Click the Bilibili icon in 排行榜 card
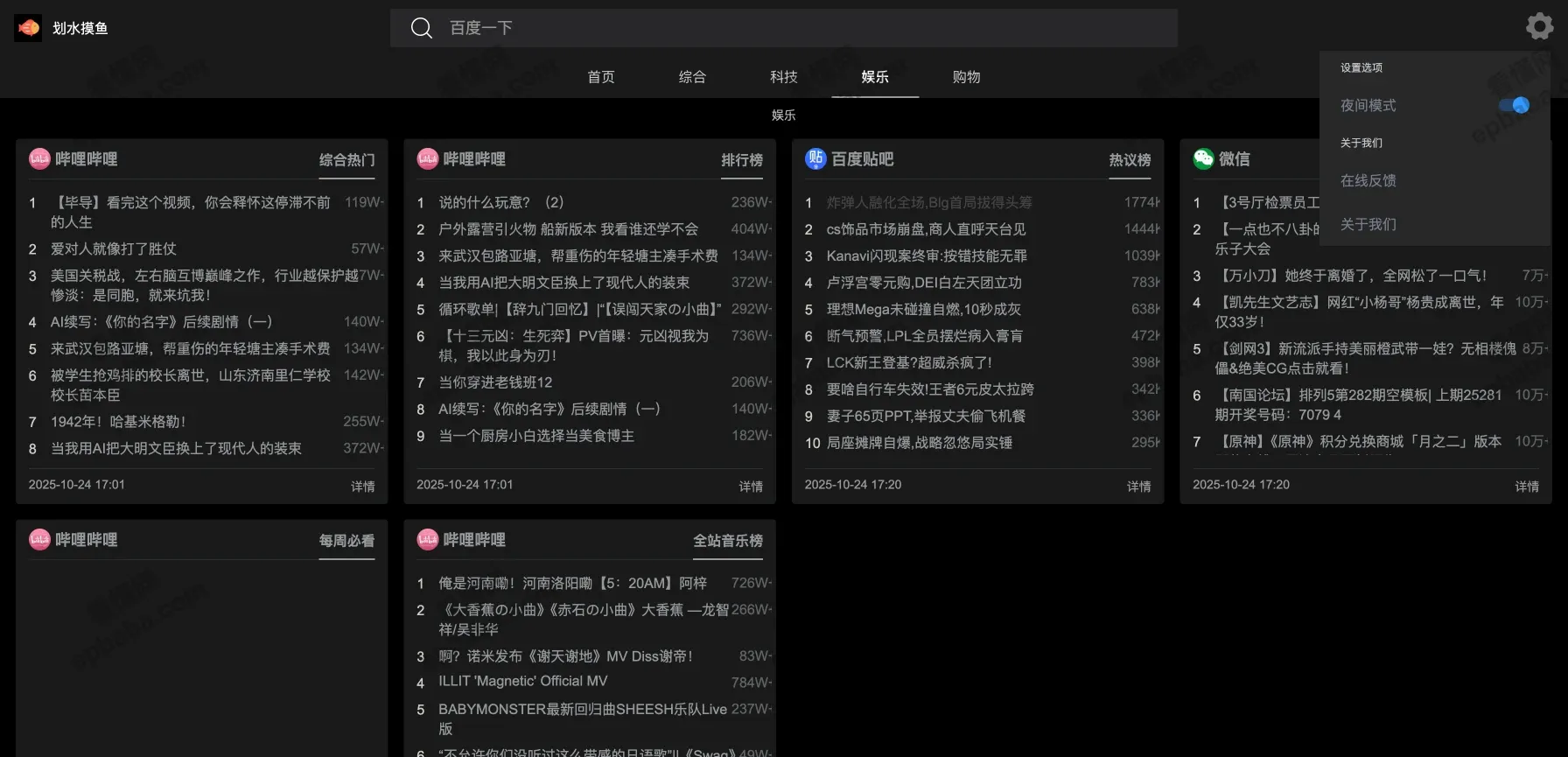1568x757 pixels. [428, 158]
